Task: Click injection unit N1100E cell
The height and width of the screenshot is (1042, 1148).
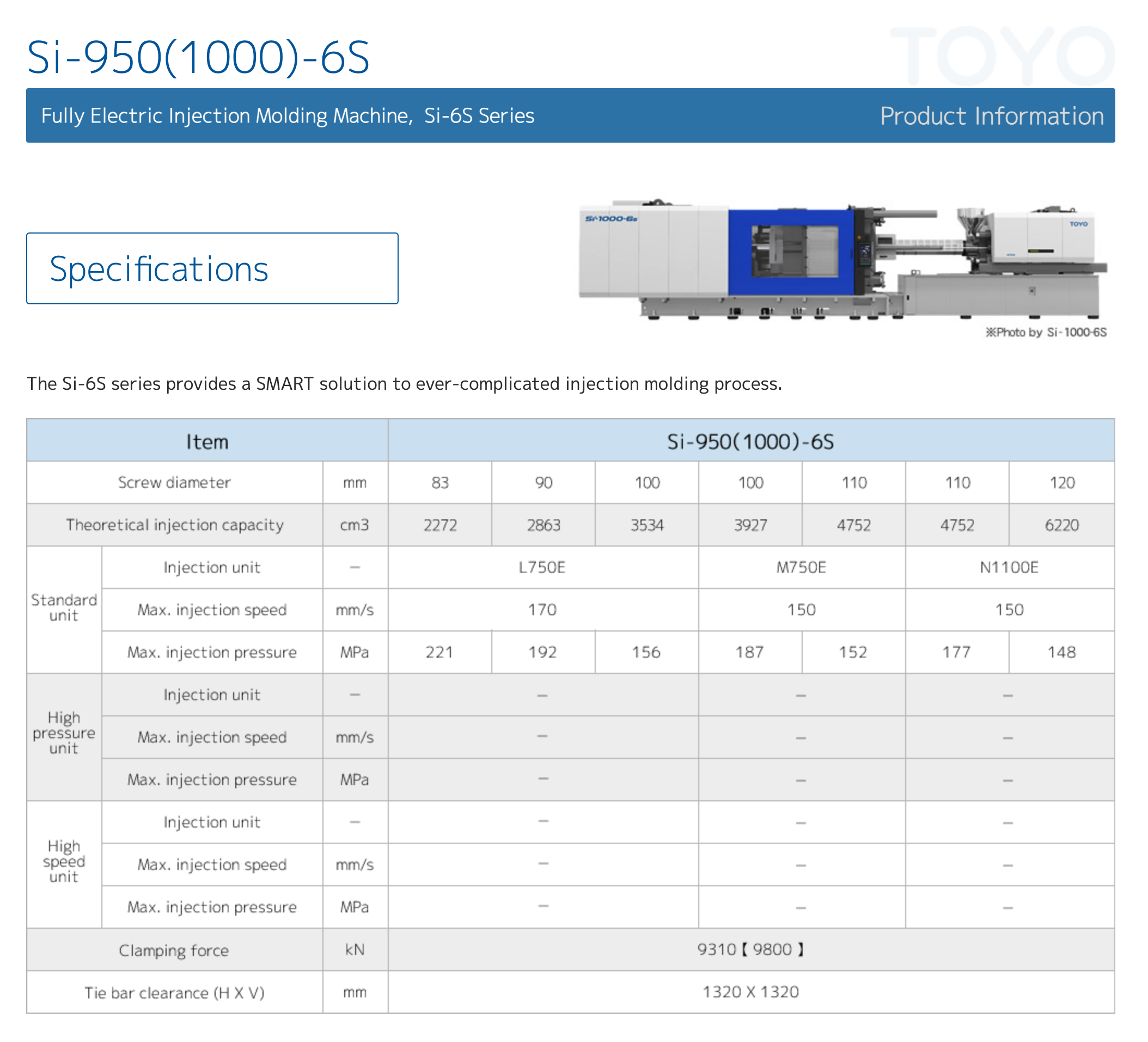Action: 1009,567
